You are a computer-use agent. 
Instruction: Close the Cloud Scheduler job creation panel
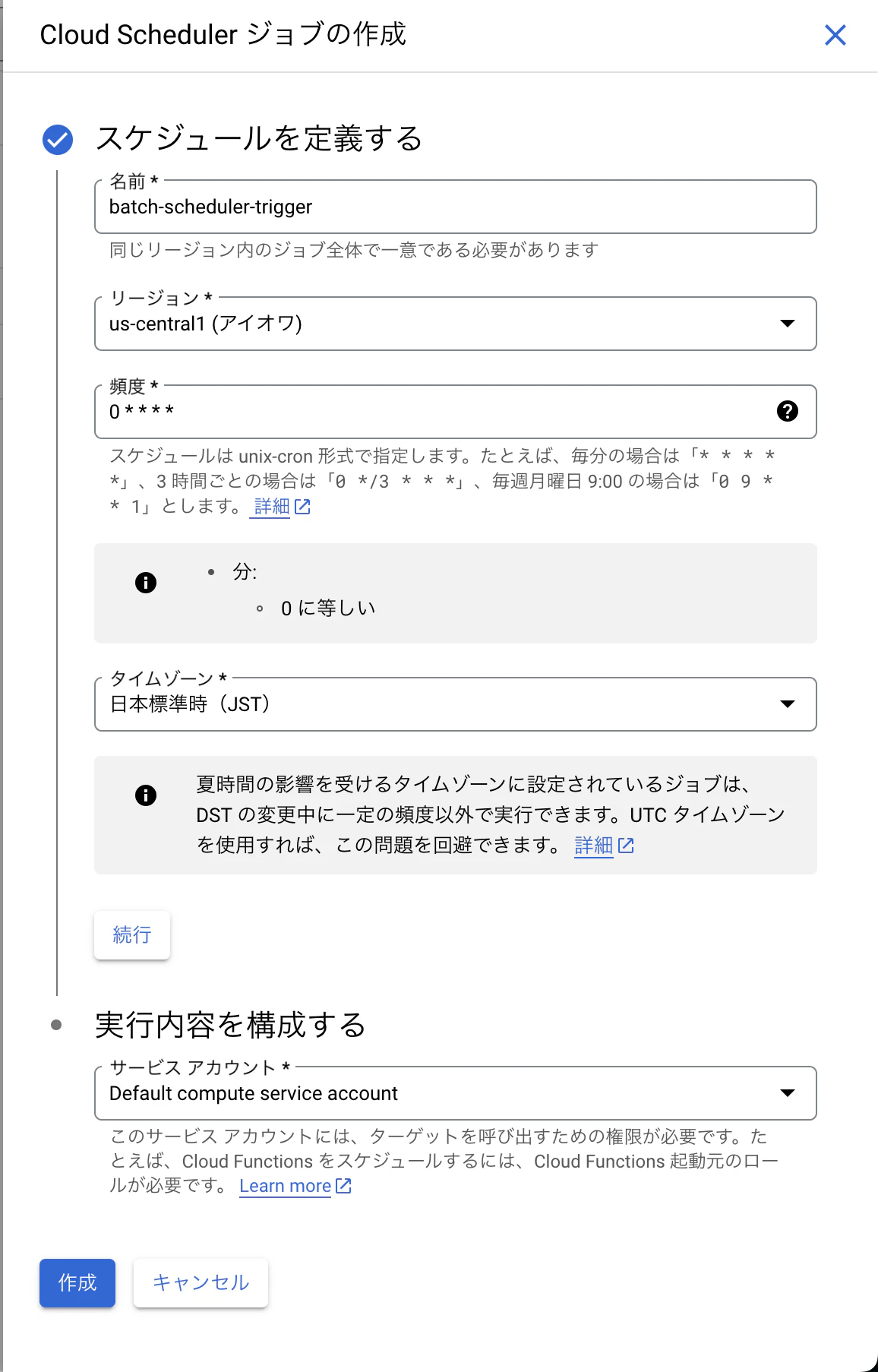(x=835, y=35)
